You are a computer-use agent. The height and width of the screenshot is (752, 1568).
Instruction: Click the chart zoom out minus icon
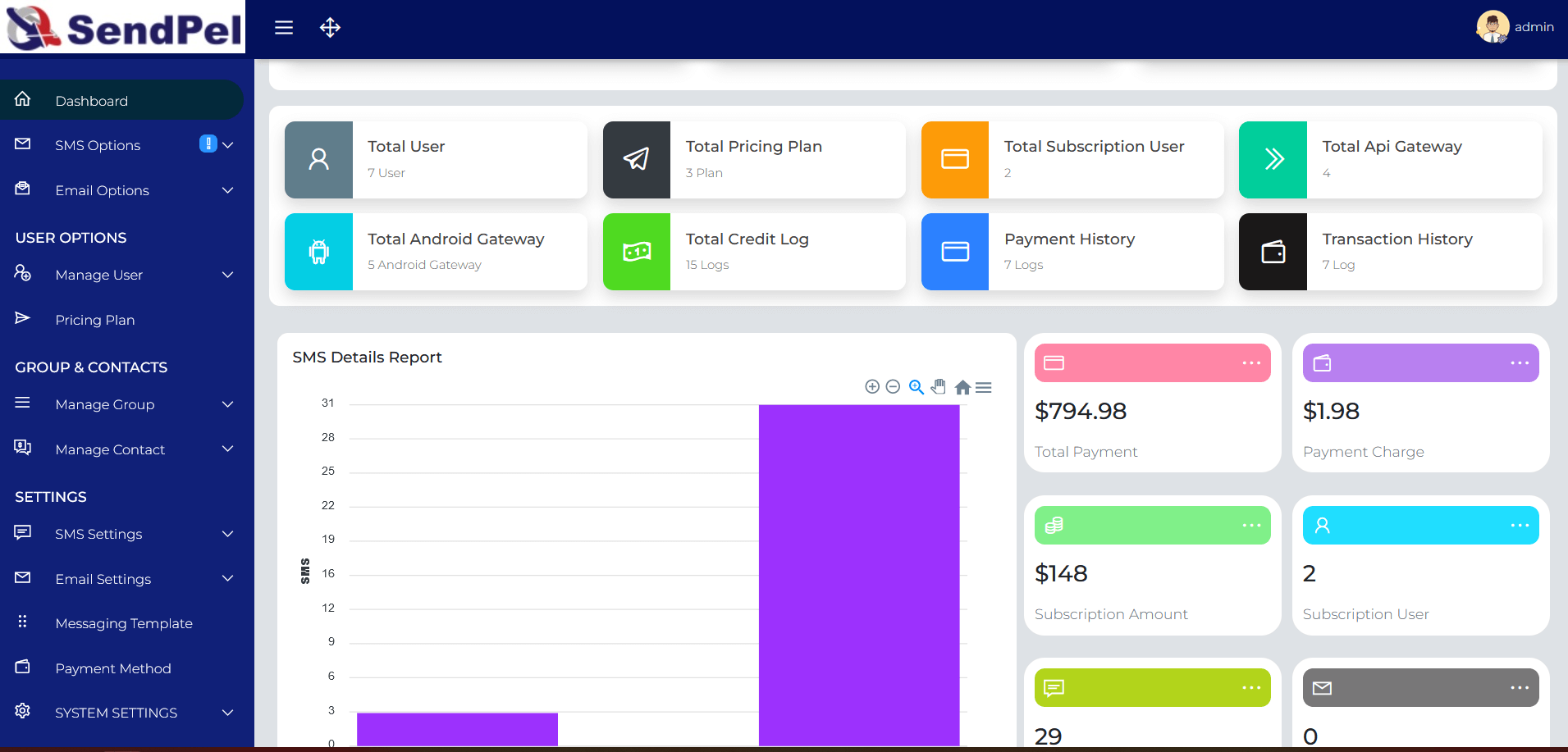point(893,387)
